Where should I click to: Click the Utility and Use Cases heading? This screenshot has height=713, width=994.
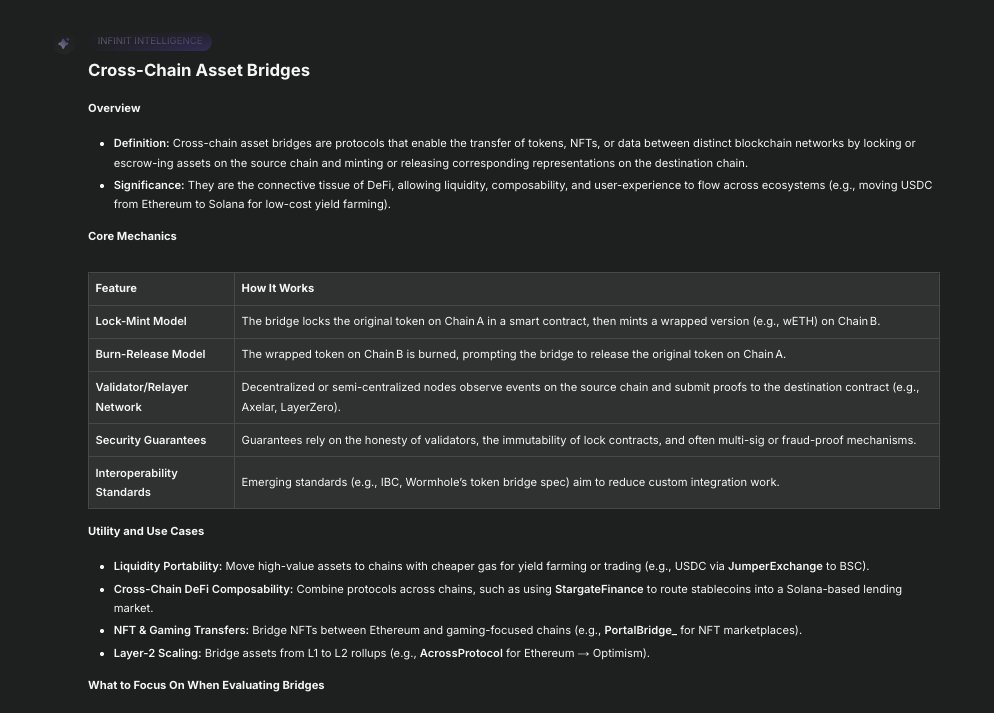pyautogui.click(x=146, y=531)
